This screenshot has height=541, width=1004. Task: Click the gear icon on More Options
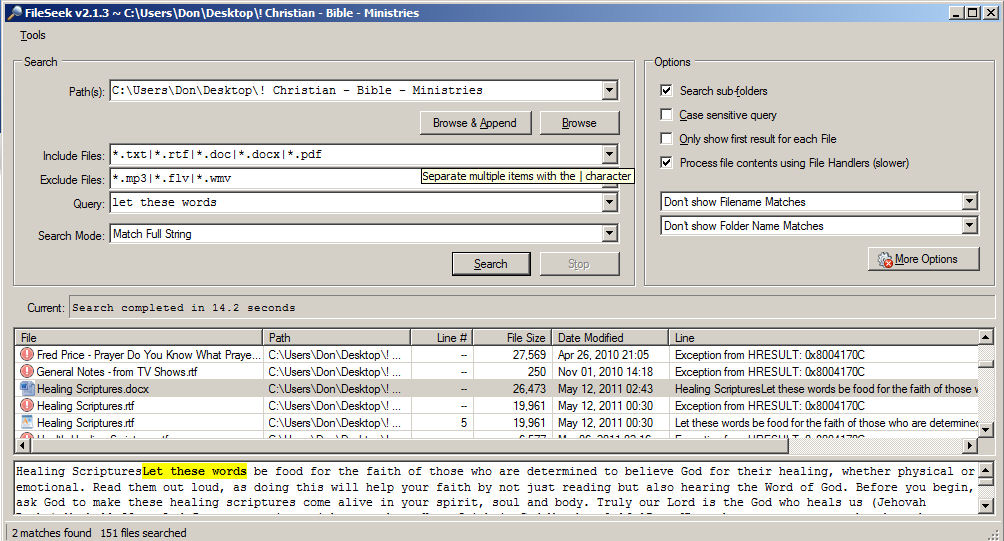click(884, 259)
